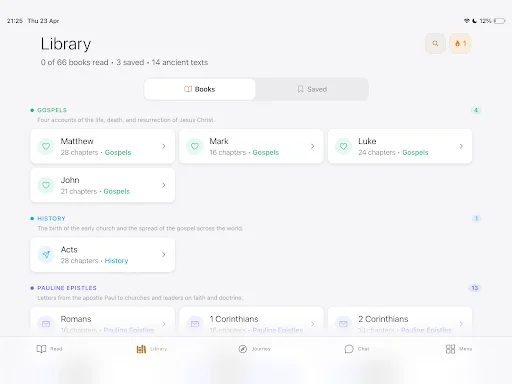Open Mark via its chevron arrow
Screen dimensions: 512x384
coord(312,146)
